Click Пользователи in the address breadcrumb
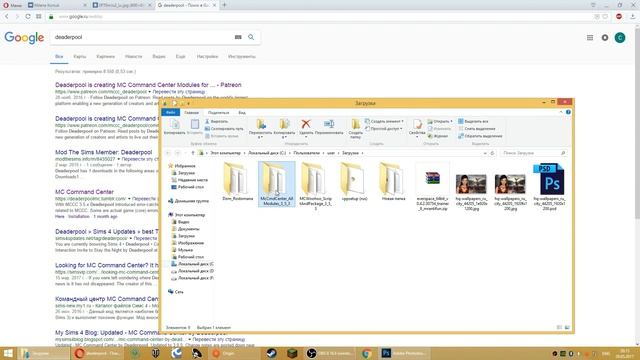Screen dimensions: 640x360 [x=306, y=153]
